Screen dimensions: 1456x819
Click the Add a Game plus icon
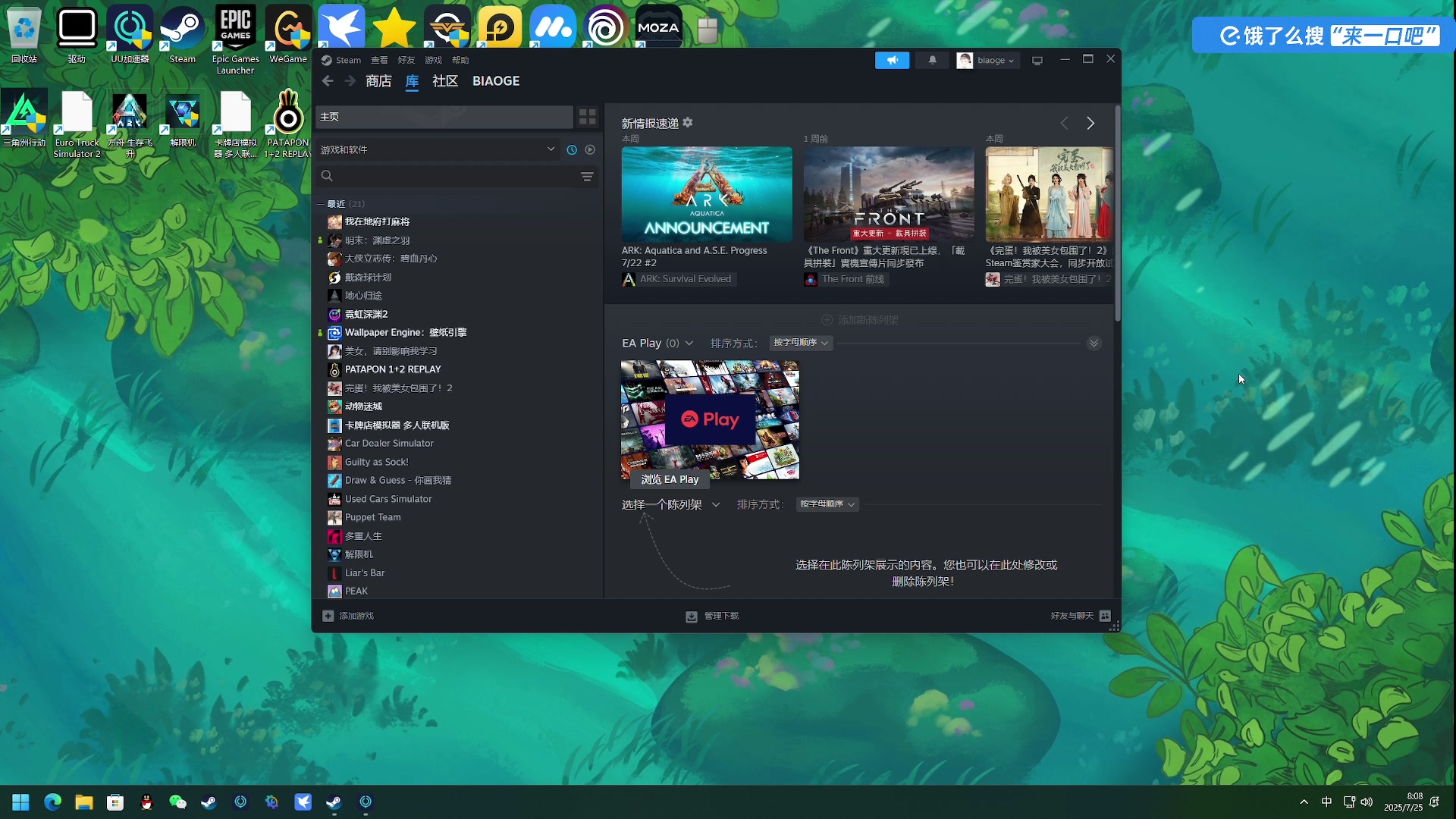tap(328, 616)
